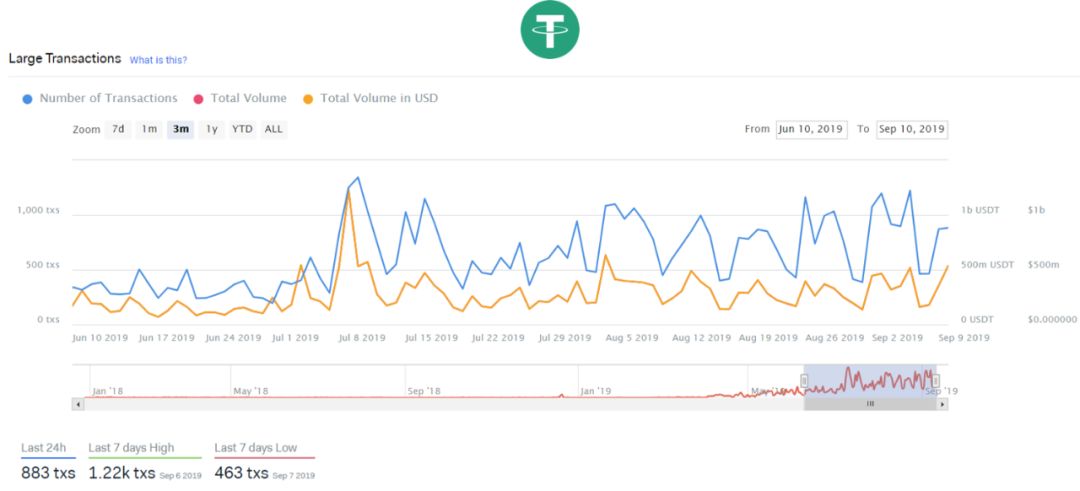Viewport: 1080px width, 491px height.
Task: Click the To date field Sep 10, 2019
Action: (912, 129)
